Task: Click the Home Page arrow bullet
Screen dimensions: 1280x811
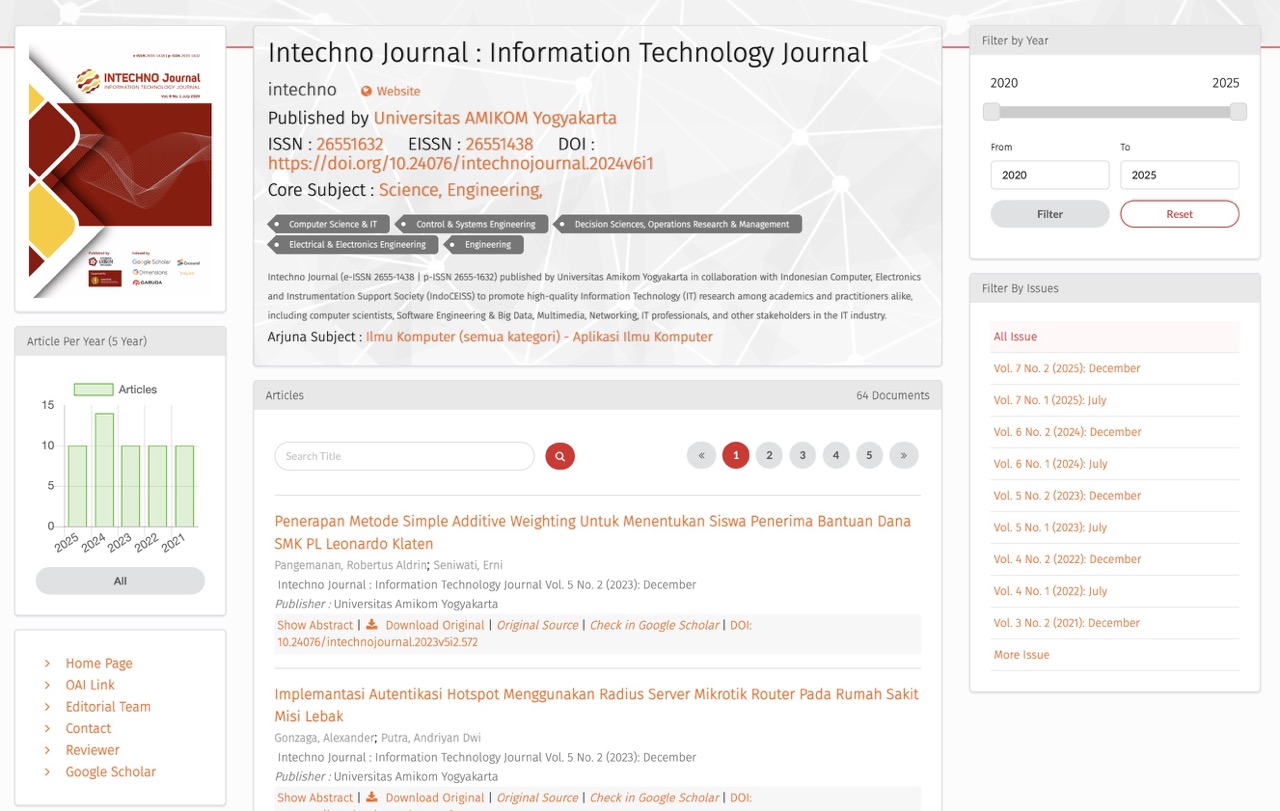Action: click(47, 663)
